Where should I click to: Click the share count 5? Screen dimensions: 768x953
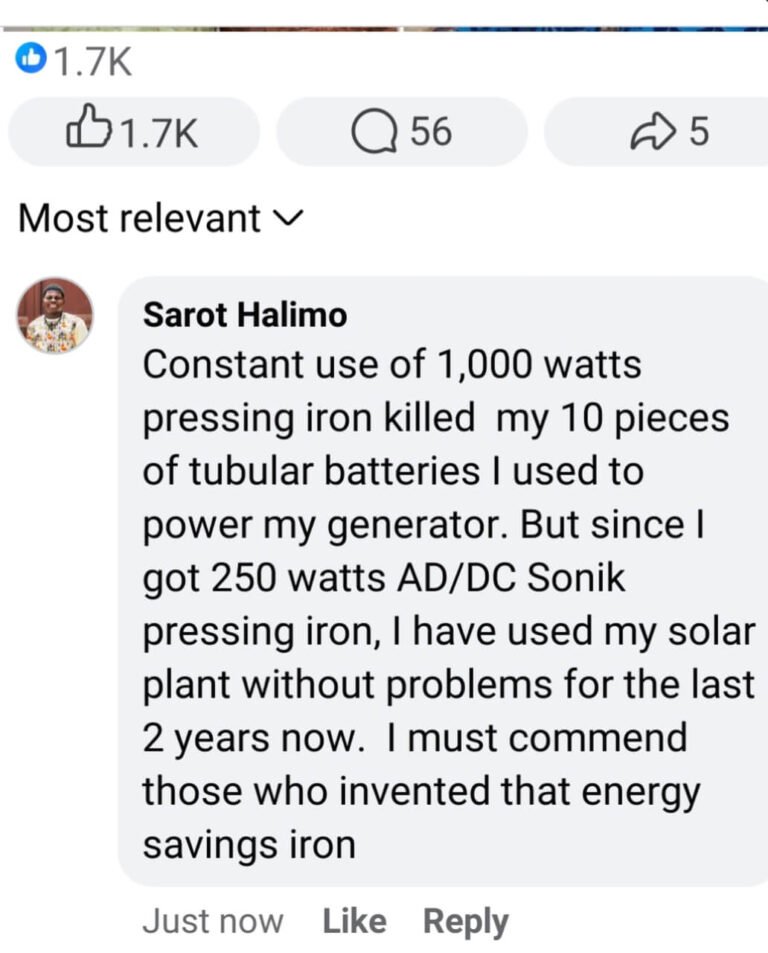[x=699, y=131]
